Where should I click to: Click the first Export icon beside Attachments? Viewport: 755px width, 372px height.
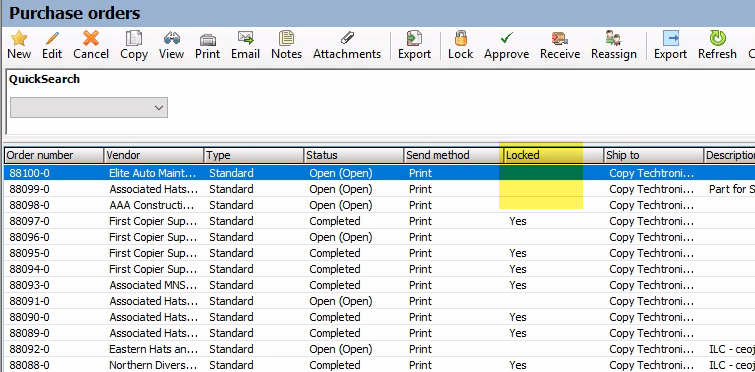pos(414,38)
